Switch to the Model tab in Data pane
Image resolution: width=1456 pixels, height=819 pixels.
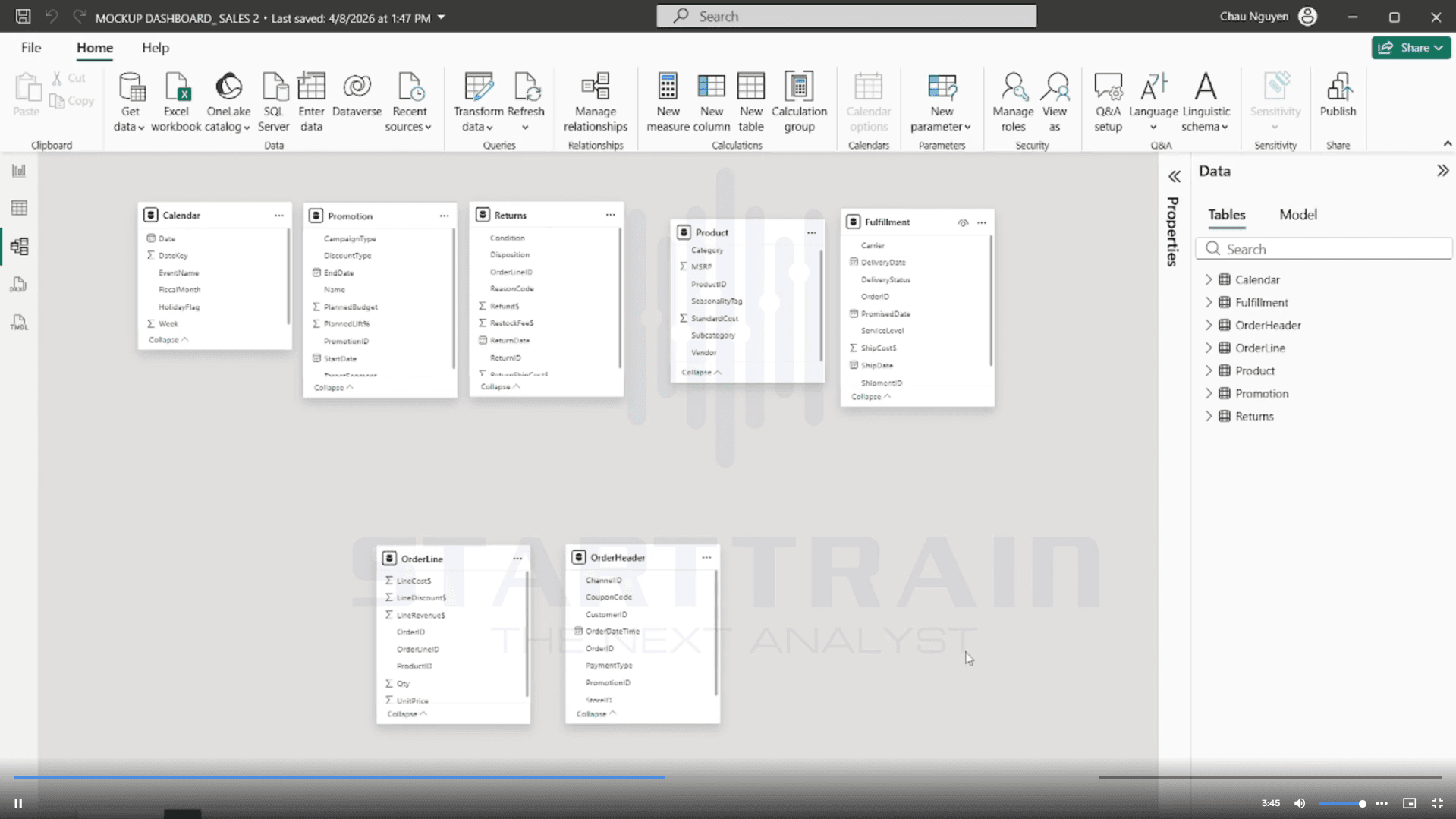point(1297,215)
